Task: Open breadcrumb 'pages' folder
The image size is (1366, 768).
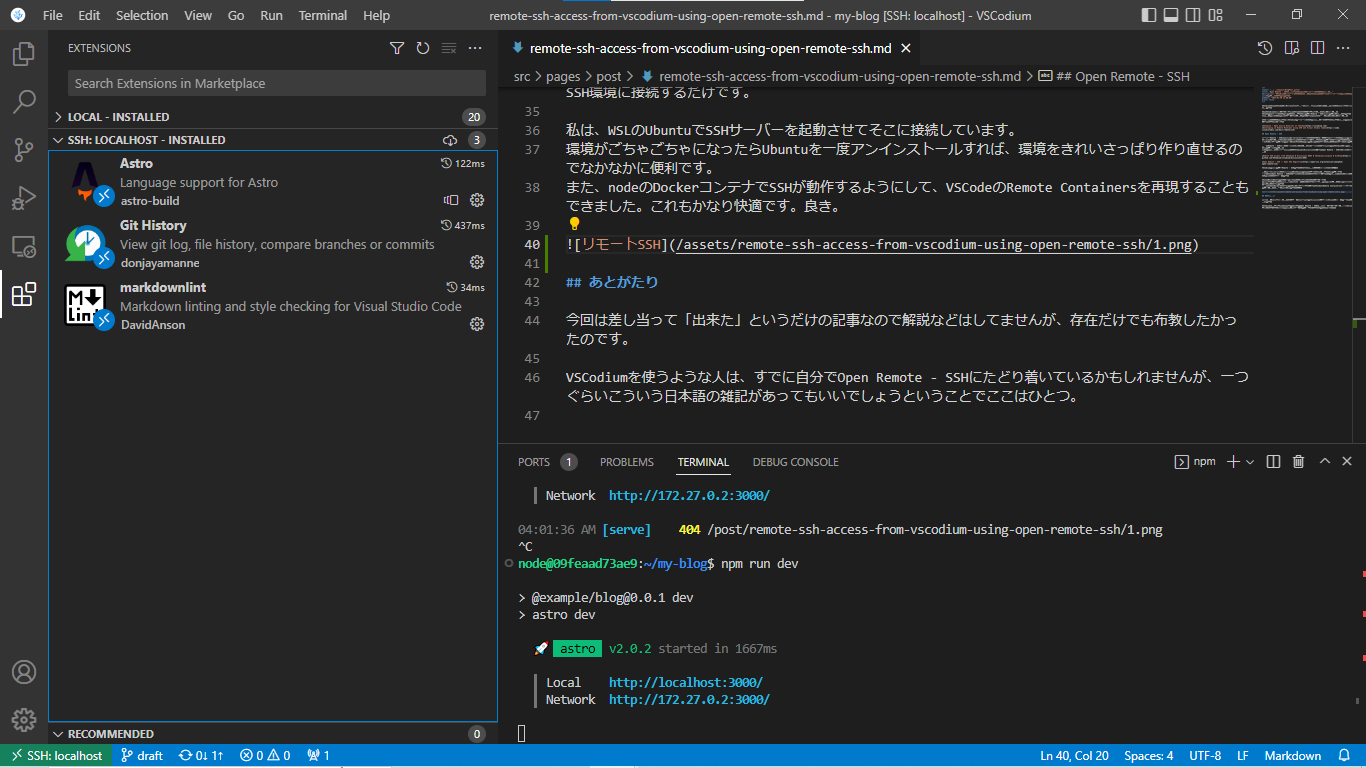Action: [563, 76]
